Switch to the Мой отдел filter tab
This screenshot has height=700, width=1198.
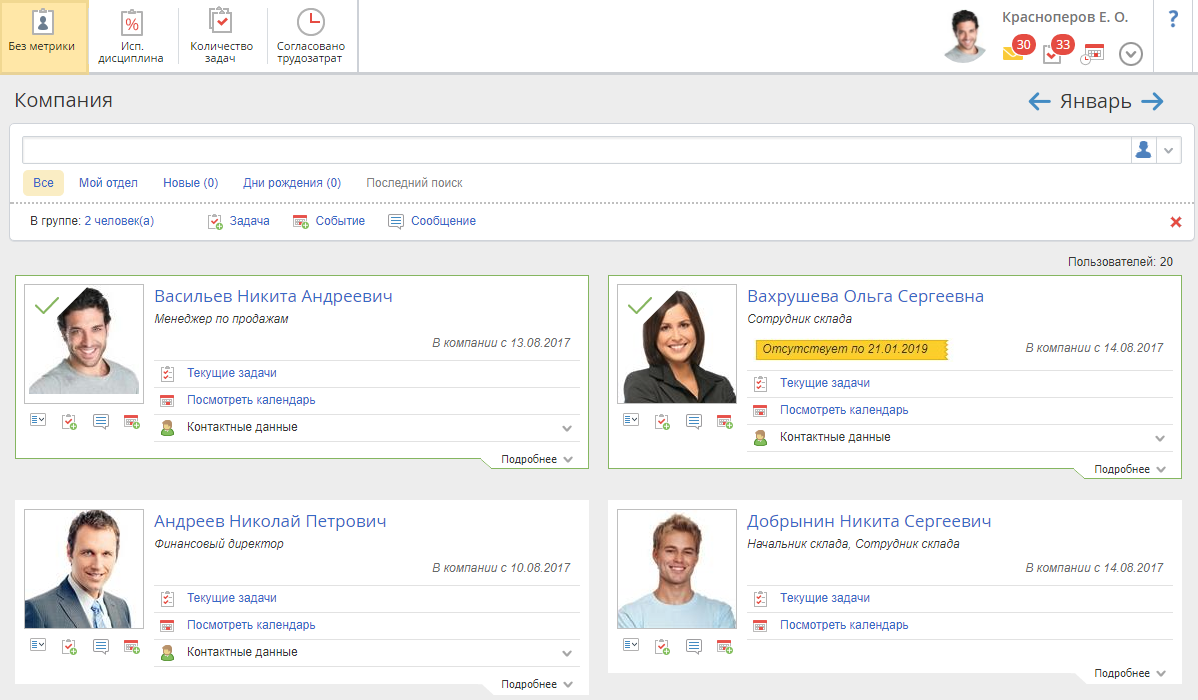(x=108, y=183)
